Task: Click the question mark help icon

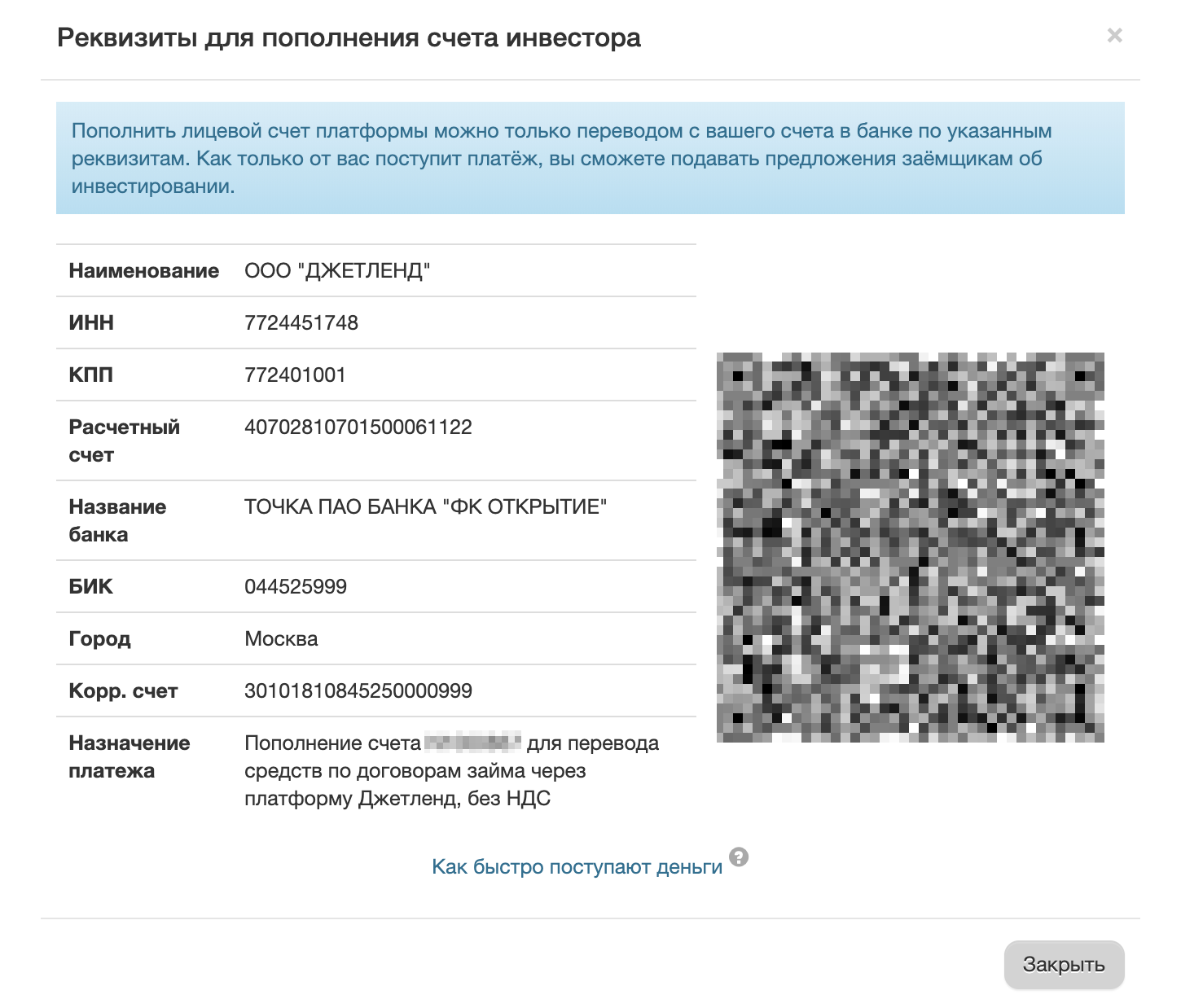Action: pyautogui.click(x=739, y=857)
